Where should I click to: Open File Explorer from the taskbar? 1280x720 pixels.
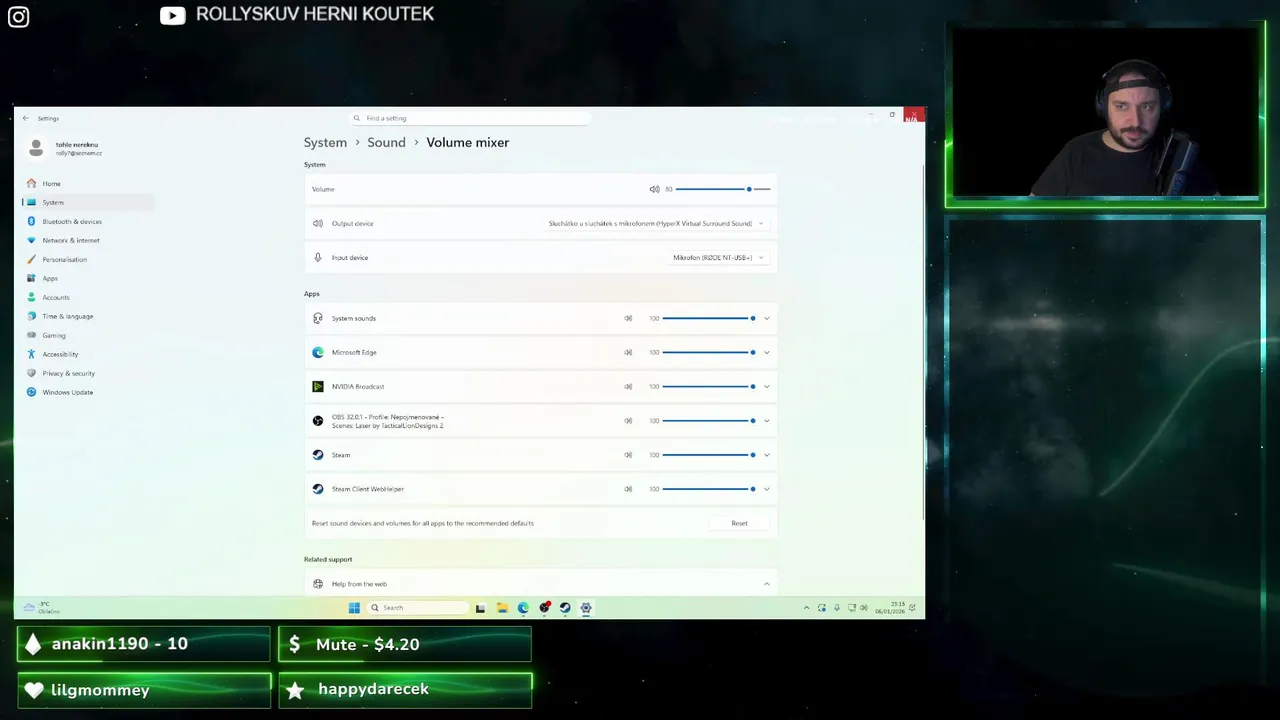(502, 607)
